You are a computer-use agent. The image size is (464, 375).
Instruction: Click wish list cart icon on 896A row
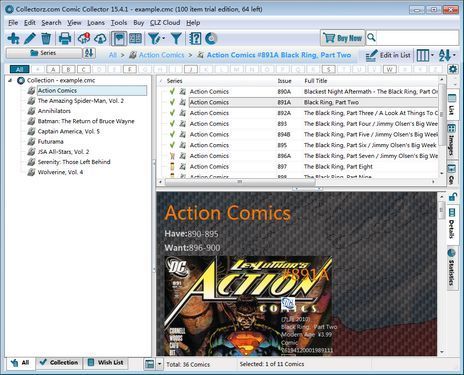[x=172, y=156]
